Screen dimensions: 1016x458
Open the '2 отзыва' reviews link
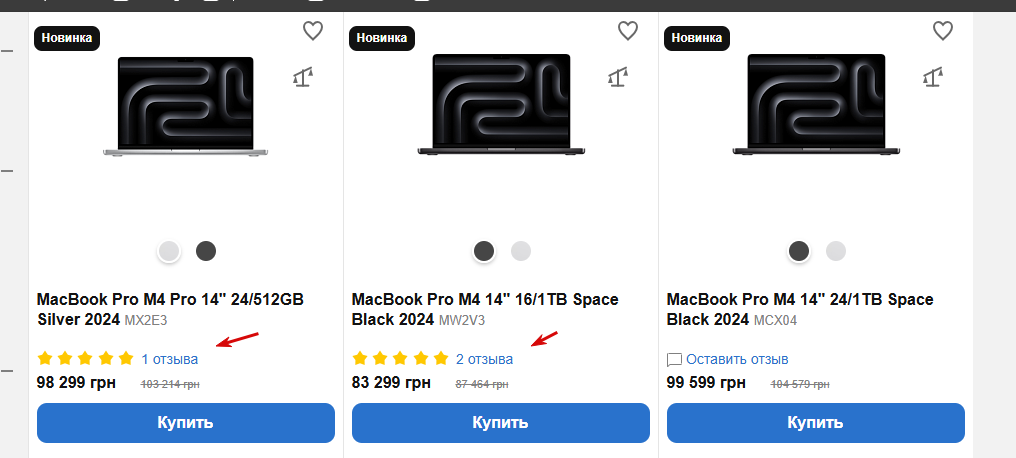tap(484, 359)
